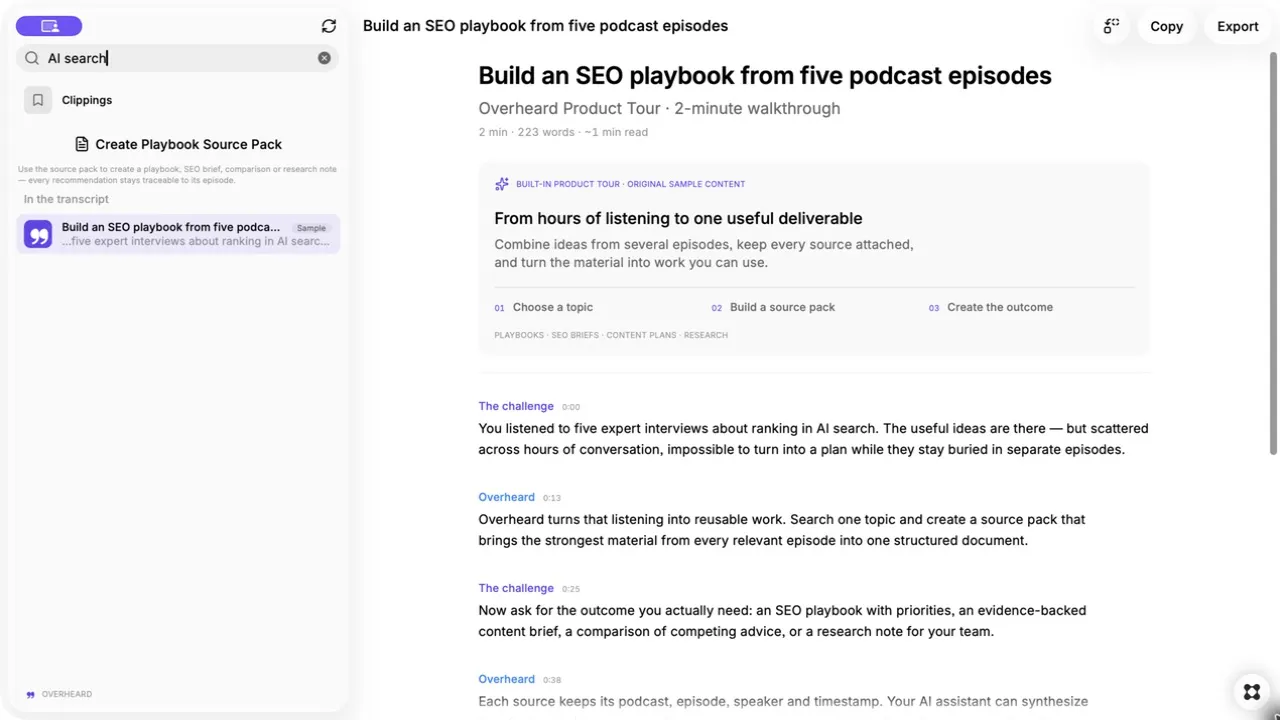Select step 03 Create the outcome
The height and width of the screenshot is (720, 1280).
tap(991, 307)
